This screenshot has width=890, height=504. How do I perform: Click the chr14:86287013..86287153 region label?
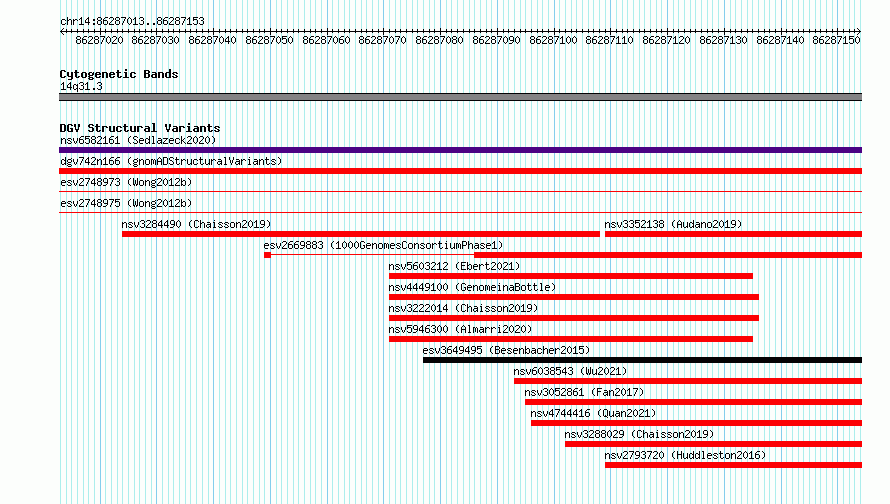point(132,21)
